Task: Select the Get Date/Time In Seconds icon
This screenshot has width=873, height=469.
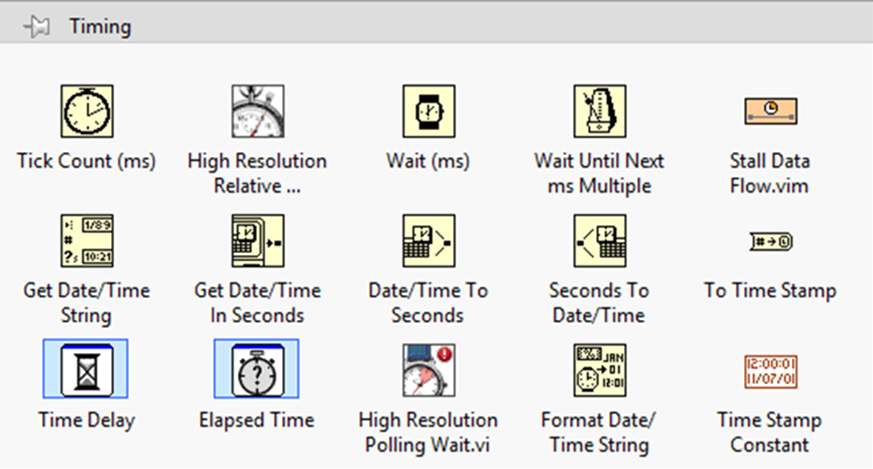Action: coord(257,240)
